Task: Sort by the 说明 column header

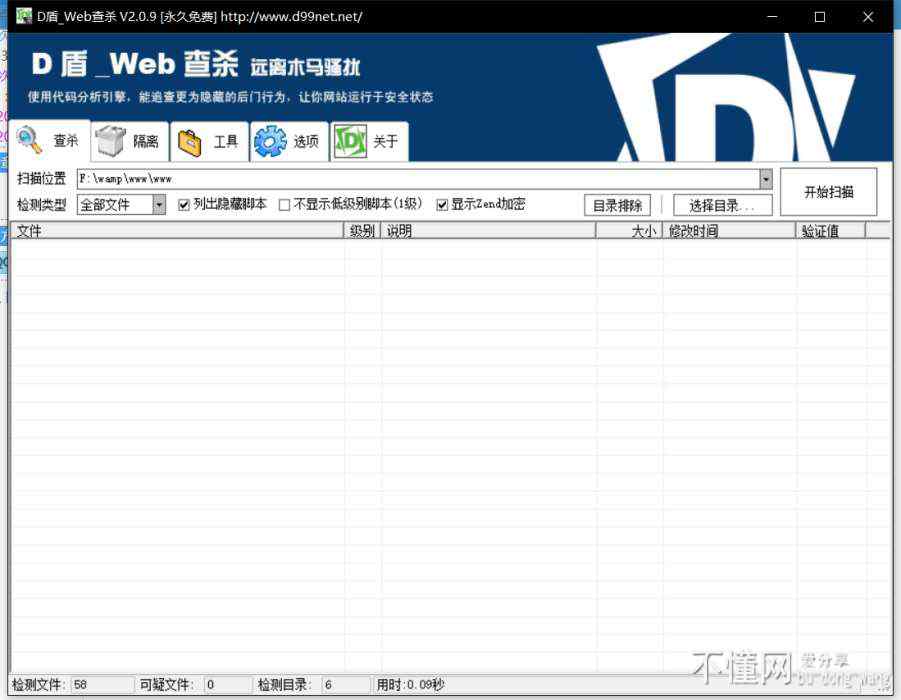Action: pyautogui.click(x=488, y=231)
